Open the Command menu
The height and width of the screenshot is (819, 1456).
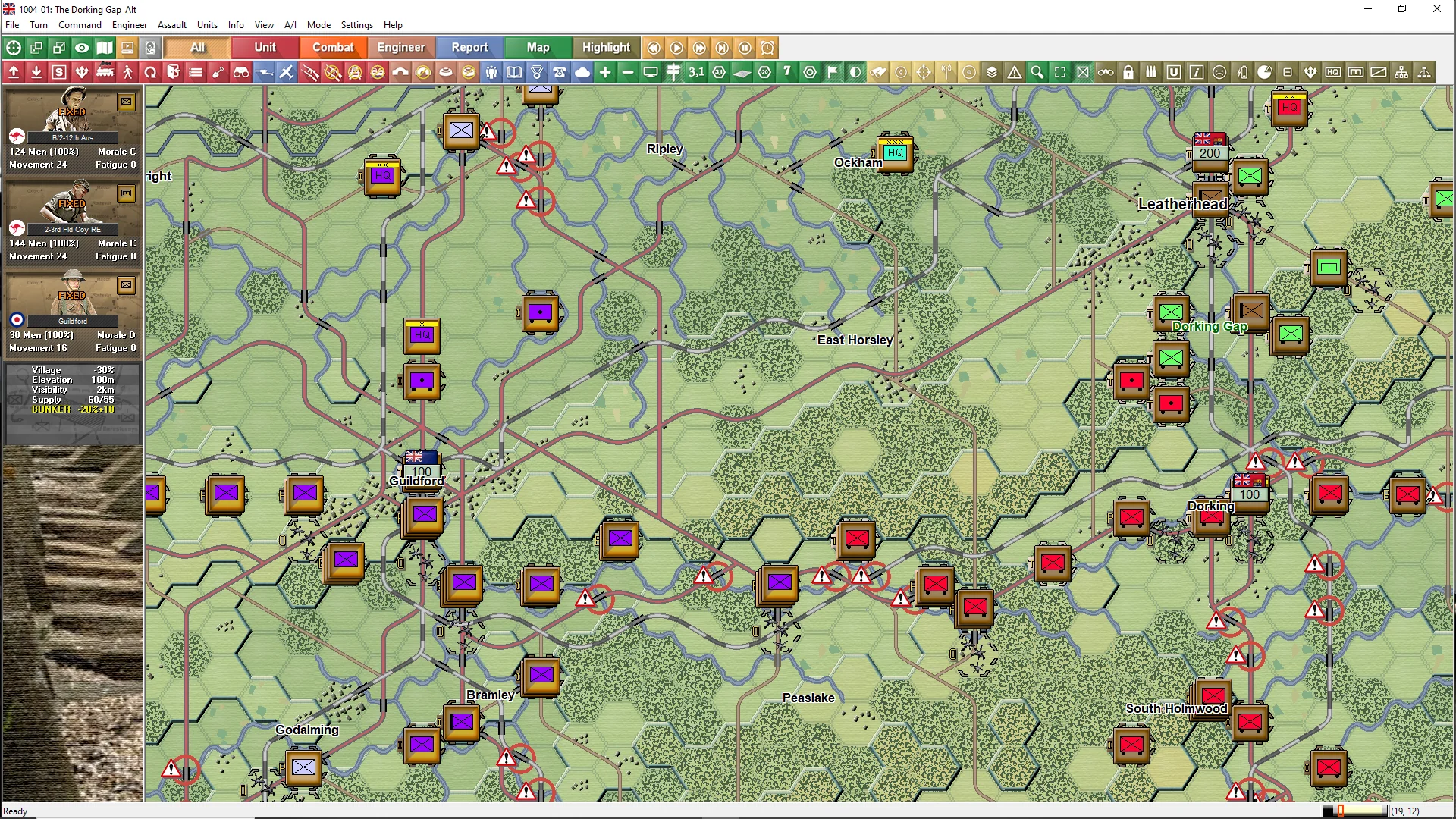pyautogui.click(x=80, y=24)
